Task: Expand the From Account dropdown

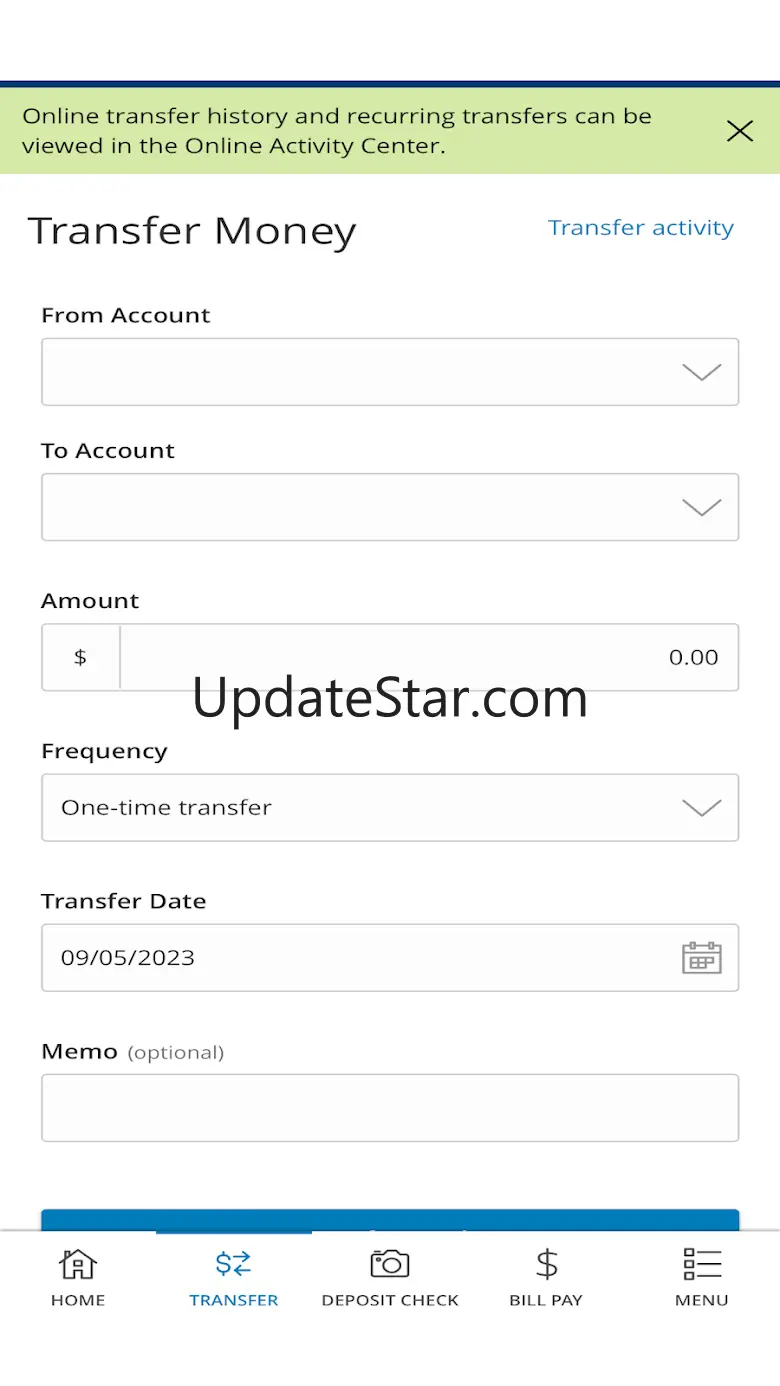Action: 390,372
